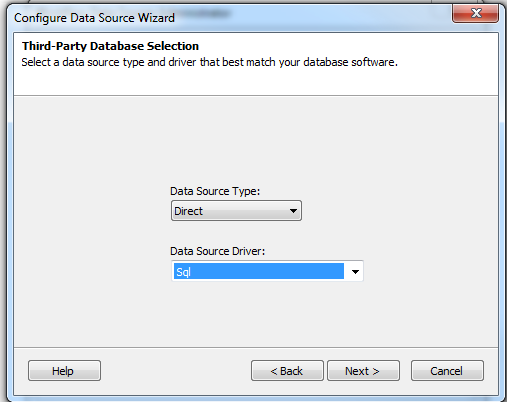Proceed with the Next > button
Screen dimensions: 507x402
363,370
